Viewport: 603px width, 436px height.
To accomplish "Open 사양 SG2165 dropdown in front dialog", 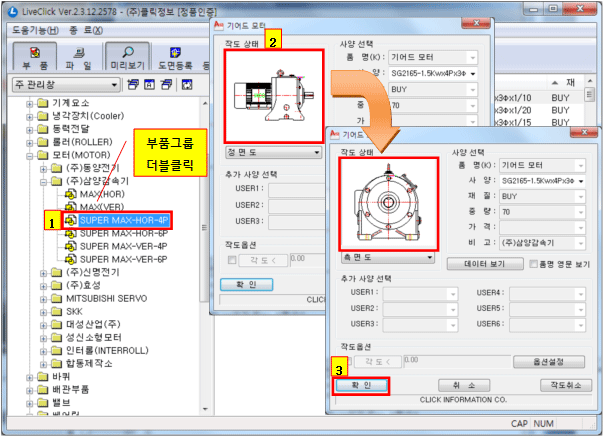I will pyautogui.click(x=542, y=181).
